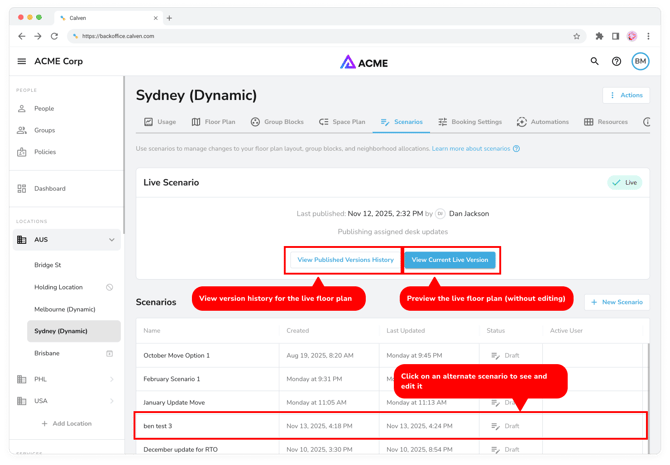Open the Actions dropdown menu

[x=627, y=95]
